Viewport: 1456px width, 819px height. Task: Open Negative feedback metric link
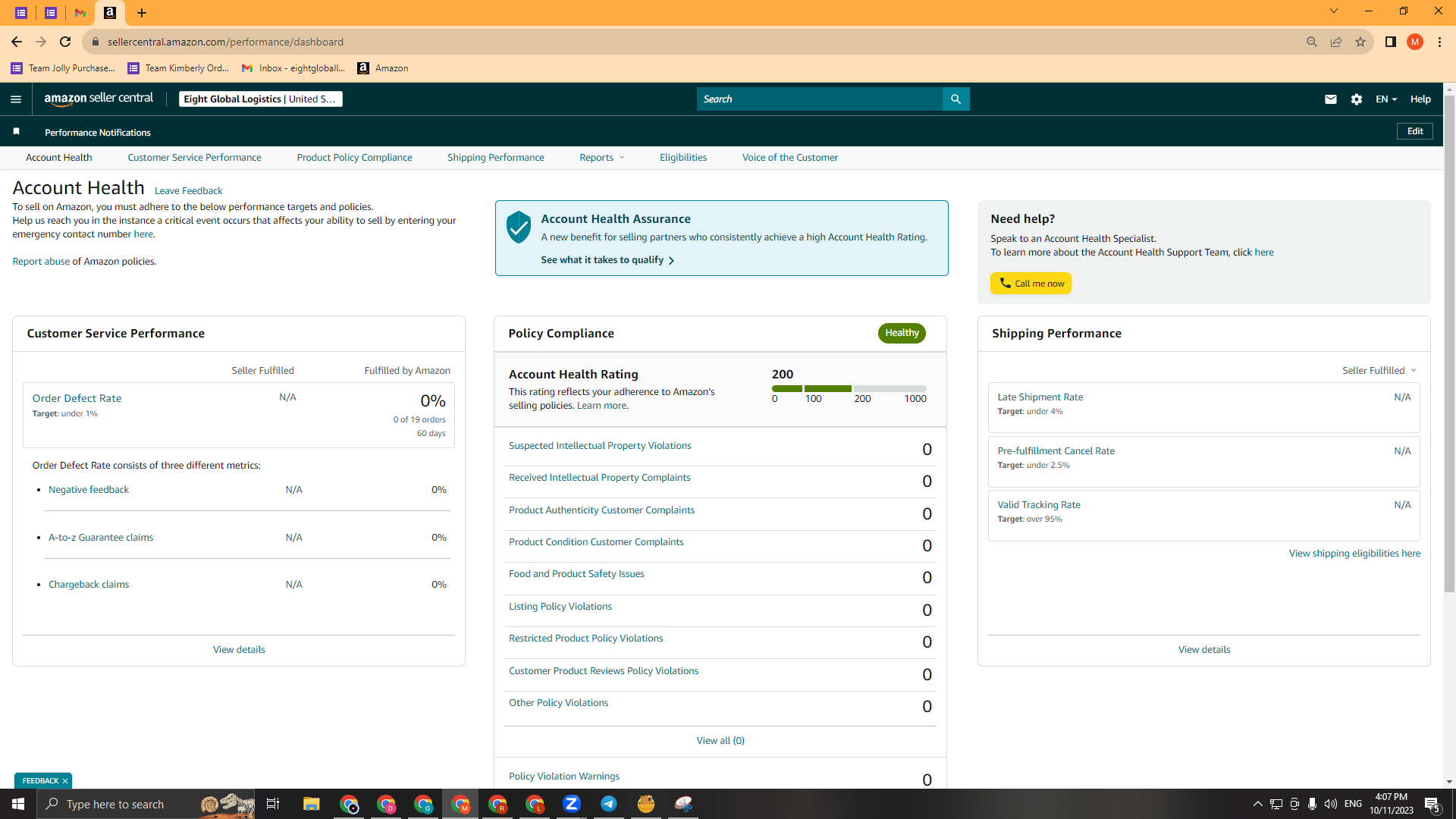click(89, 490)
